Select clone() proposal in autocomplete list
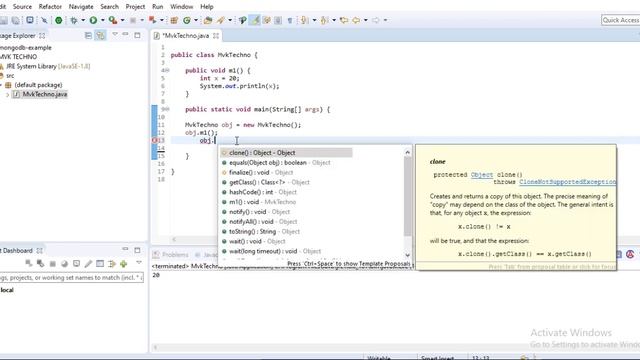The height and width of the screenshot is (360, 640). (x=286, y=153)
